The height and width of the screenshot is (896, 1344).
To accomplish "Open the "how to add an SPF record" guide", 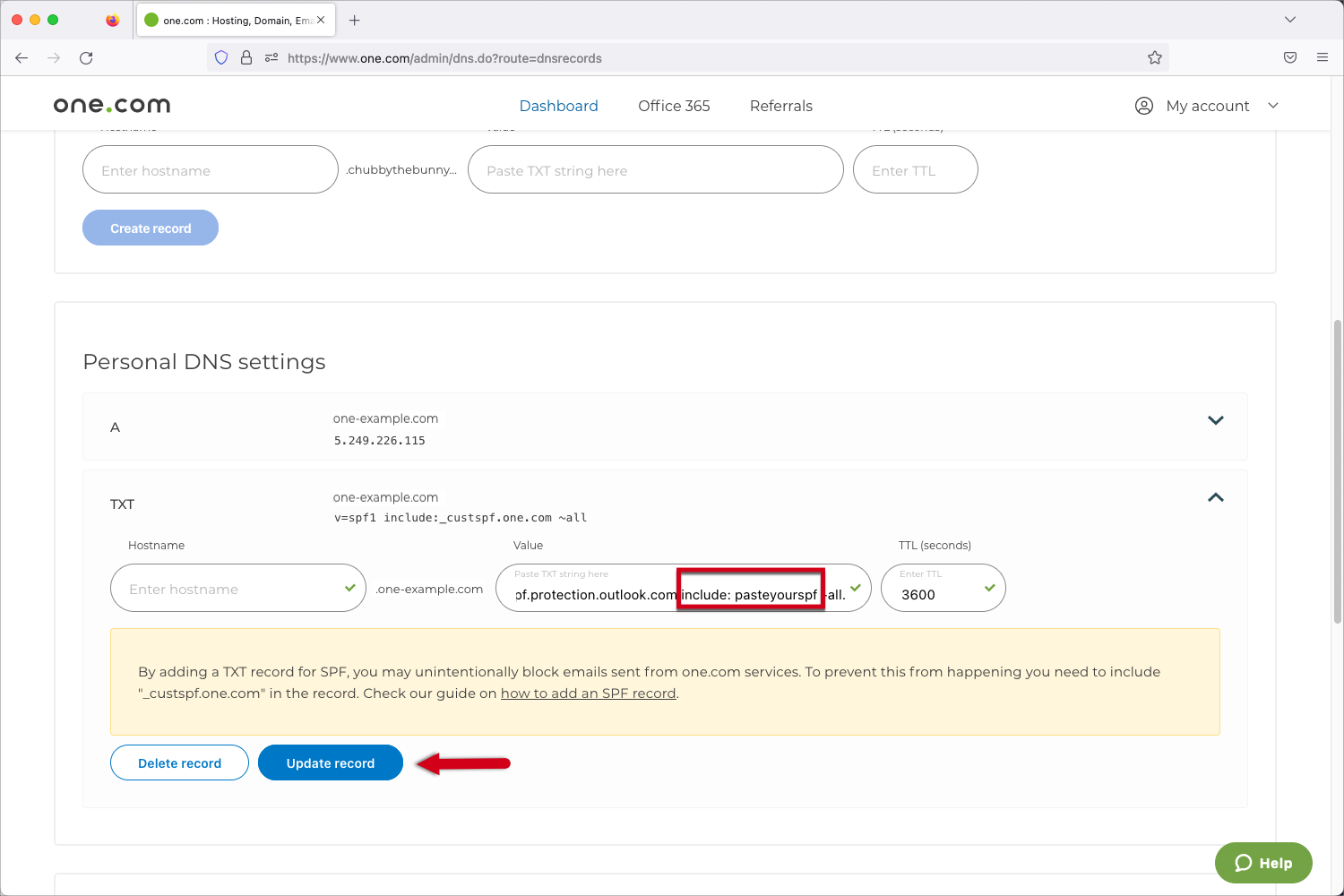I will tap(589, 693).
